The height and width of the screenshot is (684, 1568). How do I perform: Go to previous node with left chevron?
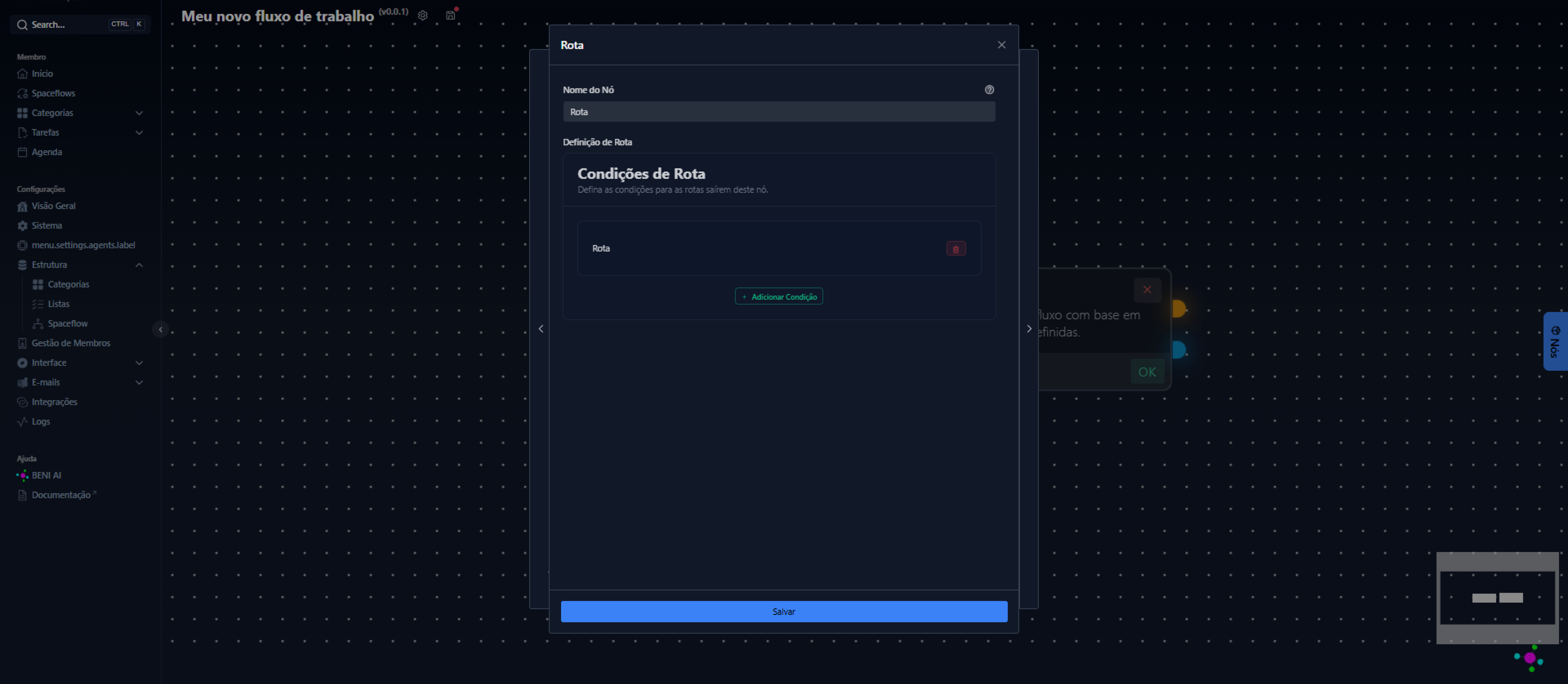pyautogui.click(x=541, y=329)
